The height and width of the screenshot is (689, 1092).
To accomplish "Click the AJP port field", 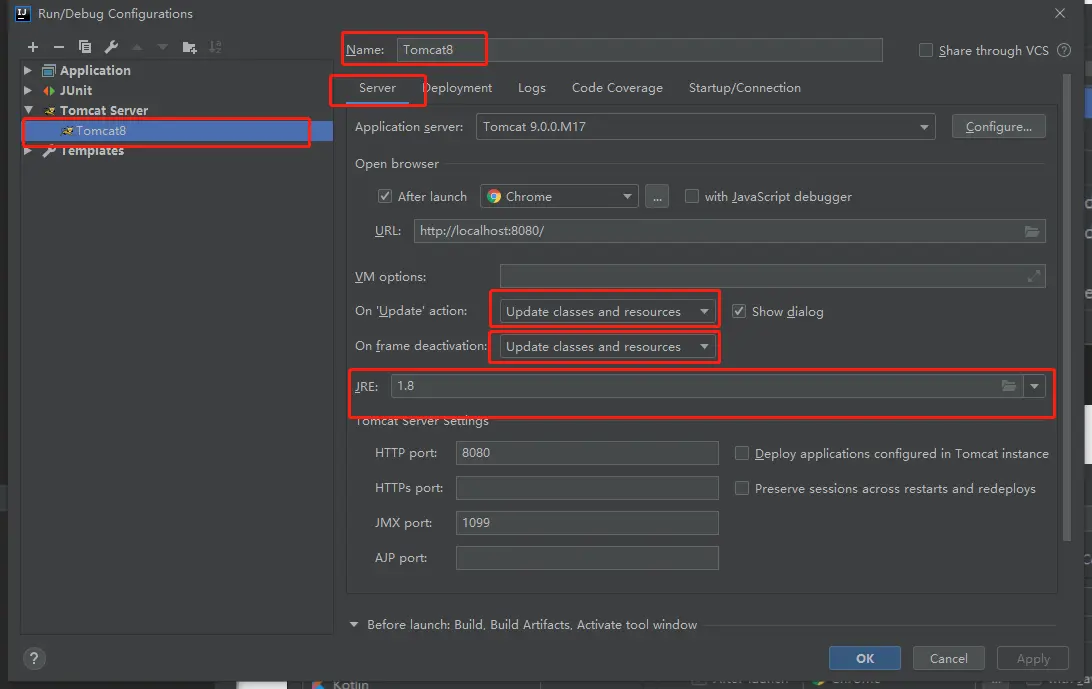I will (587, 557).
